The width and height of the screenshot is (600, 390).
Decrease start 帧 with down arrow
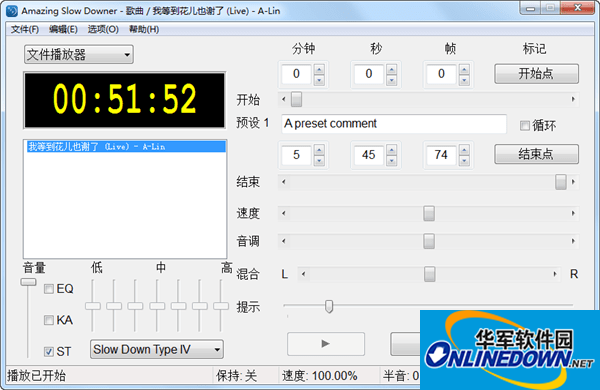[x=464, y=79]
